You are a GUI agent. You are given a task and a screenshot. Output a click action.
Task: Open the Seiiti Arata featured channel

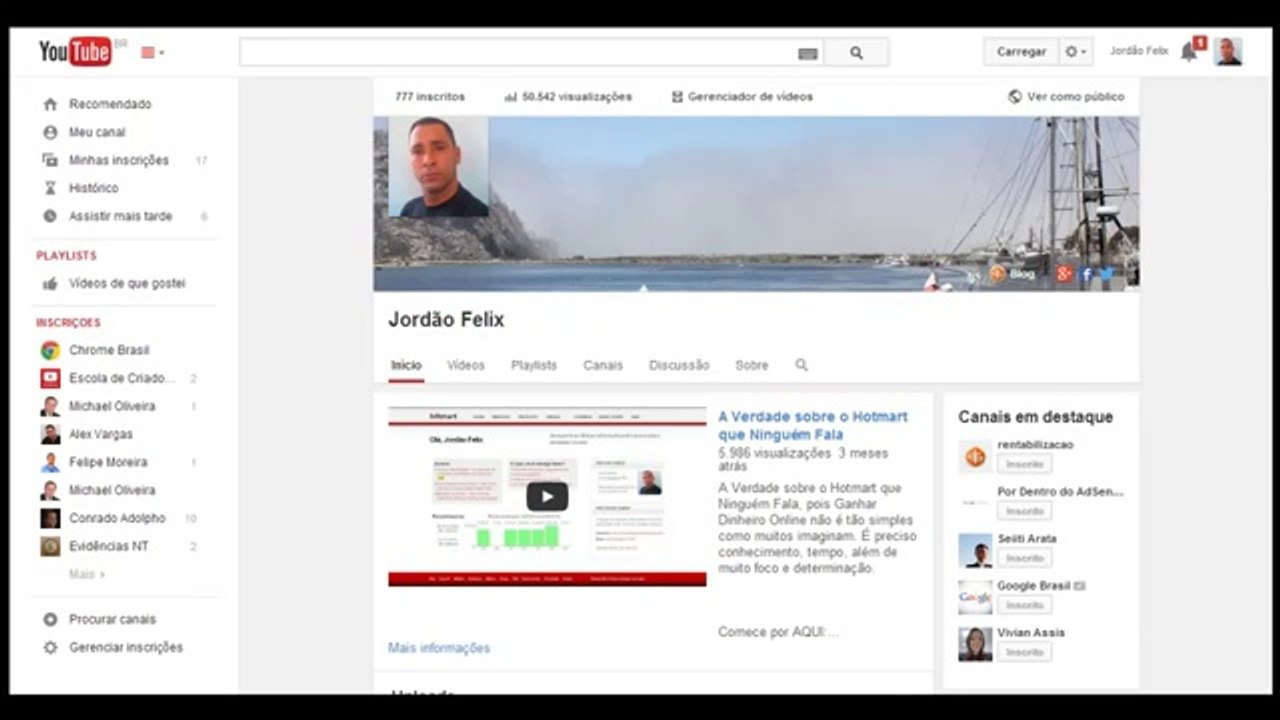click(x=1027, y=539)
